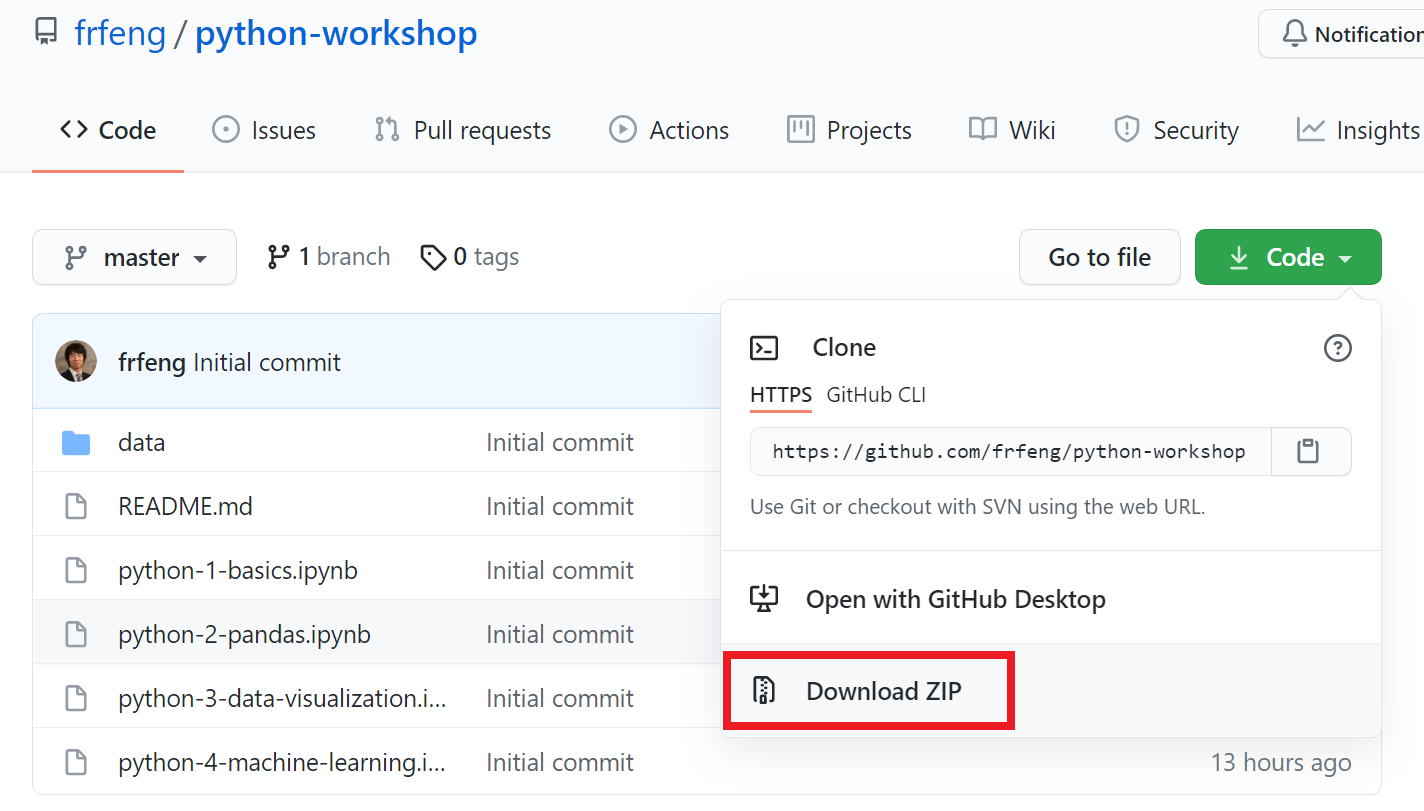1424x811 pixels.
Task: Open python-3-data-visualization notebook file
Action: [x=282, y=698]
